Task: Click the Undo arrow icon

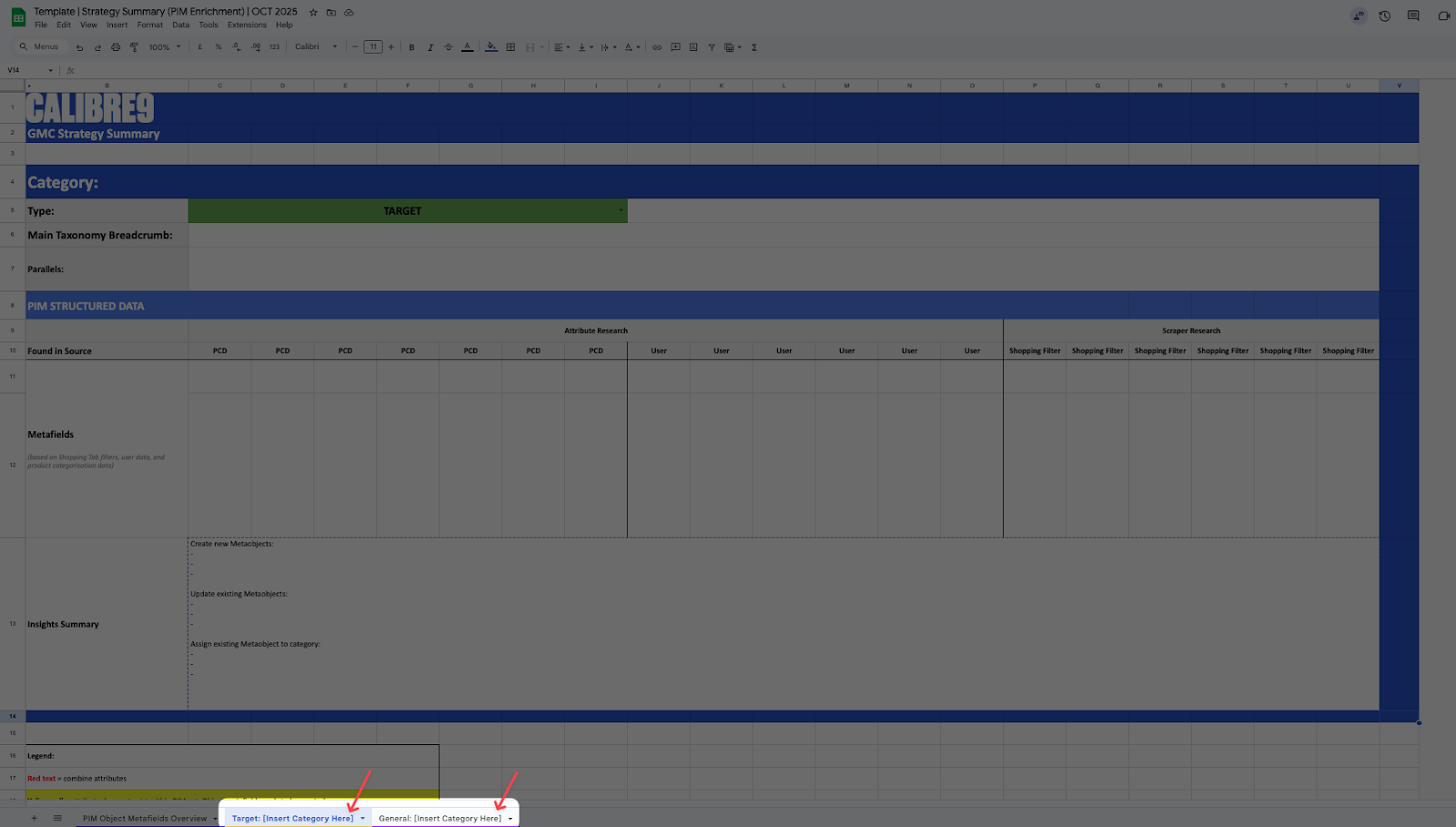Action: 79,47
